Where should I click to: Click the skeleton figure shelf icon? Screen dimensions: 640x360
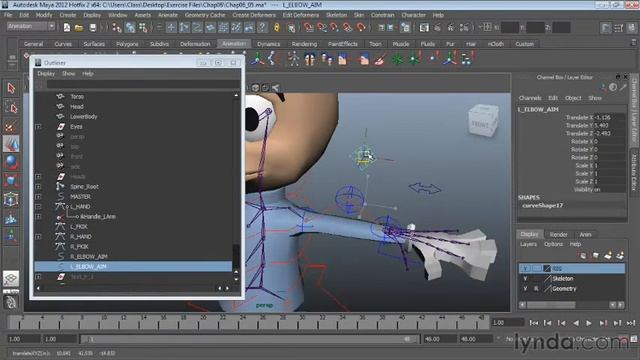293,59
